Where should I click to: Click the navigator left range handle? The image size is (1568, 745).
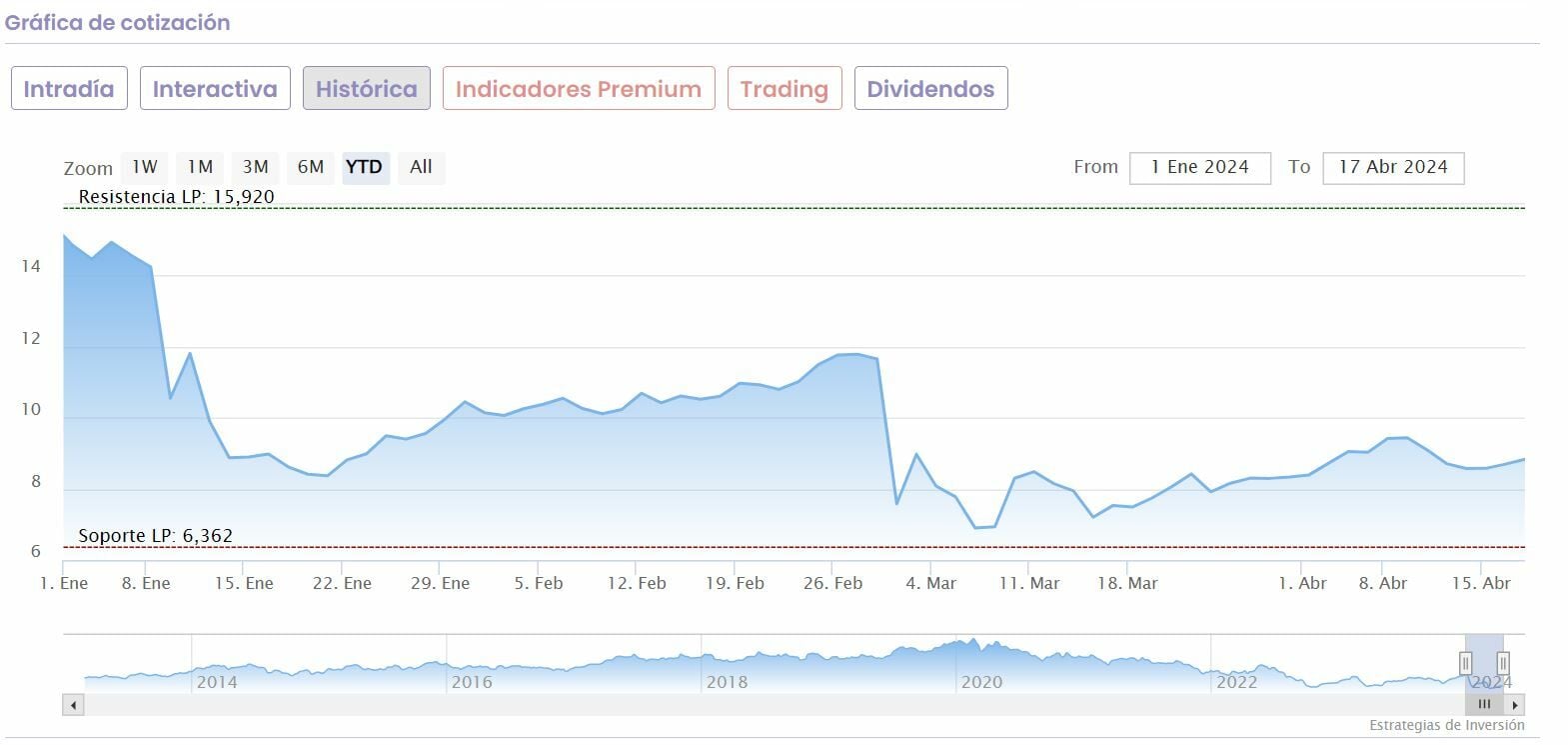point(1465,663)
